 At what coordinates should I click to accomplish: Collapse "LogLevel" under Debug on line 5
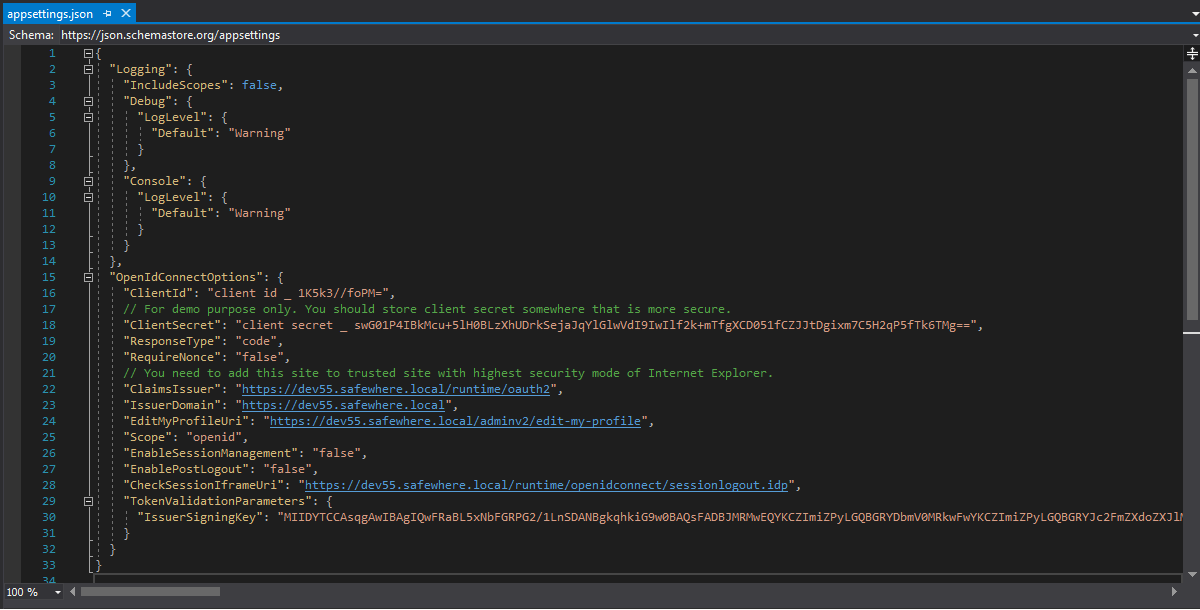[x=89, y=117]
